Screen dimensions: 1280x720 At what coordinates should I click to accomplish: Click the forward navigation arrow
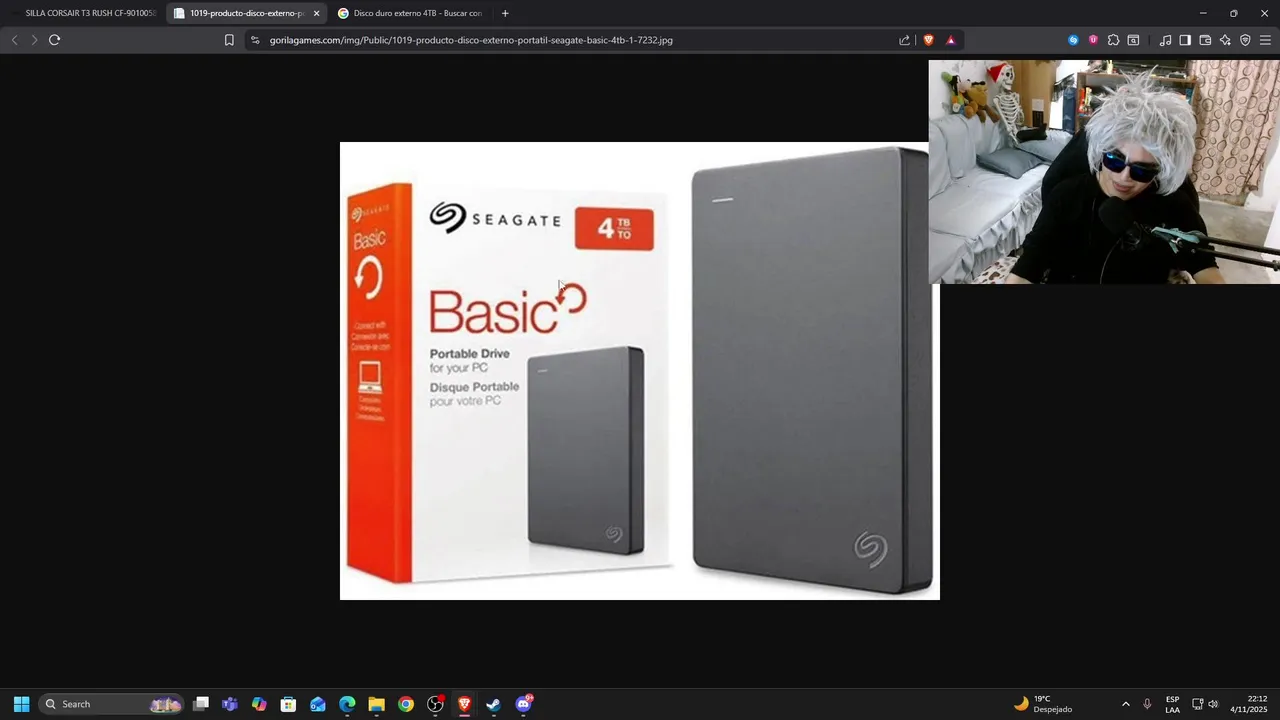point(34,40)
